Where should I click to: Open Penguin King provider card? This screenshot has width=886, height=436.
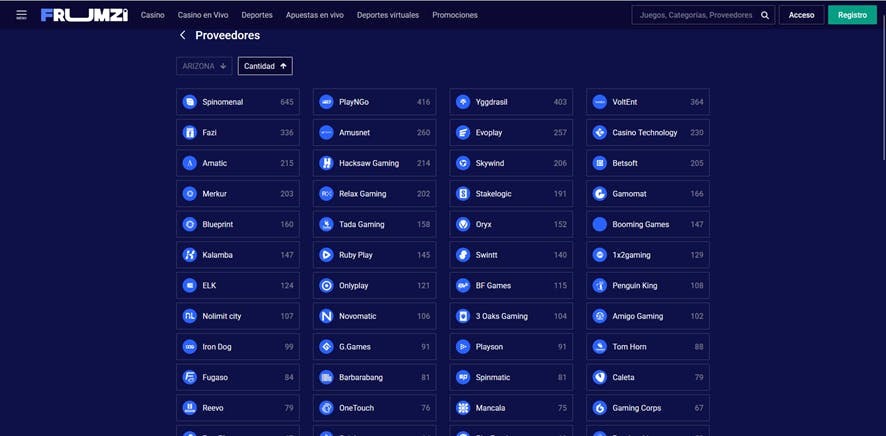(x=648, y=285)
